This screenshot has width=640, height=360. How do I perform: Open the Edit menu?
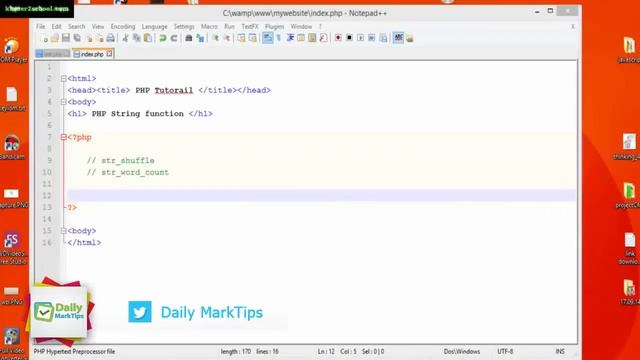(x=56, y=27)
